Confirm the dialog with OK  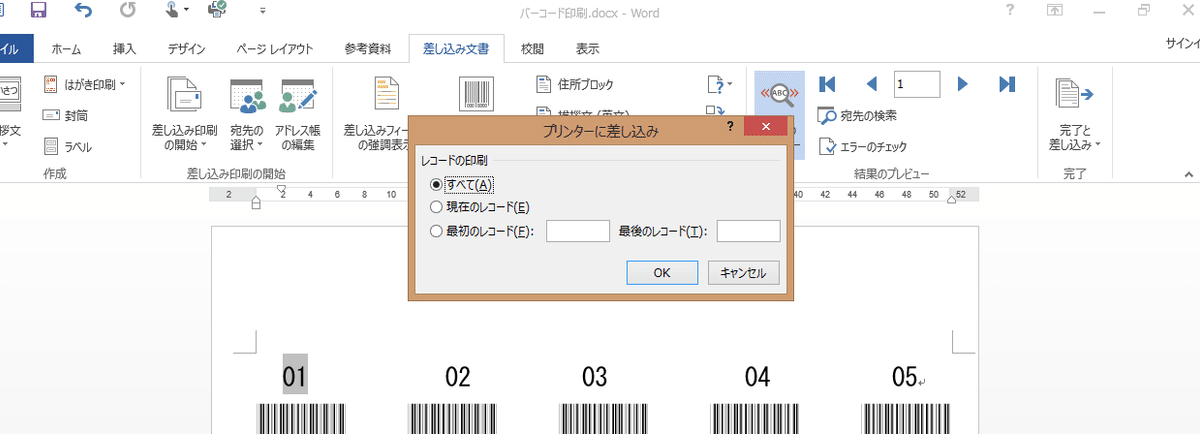[x=662, y=273]
